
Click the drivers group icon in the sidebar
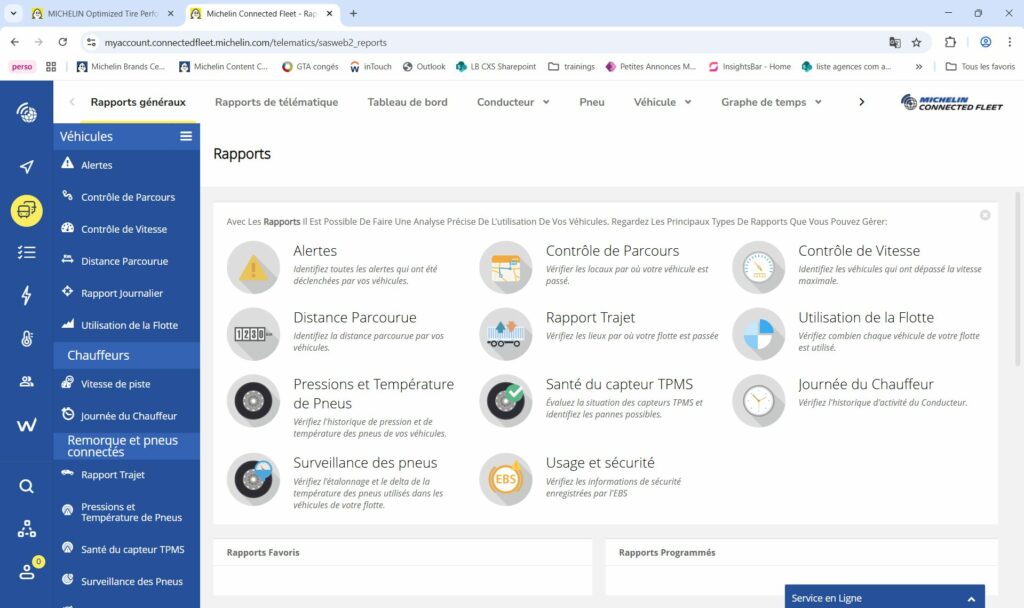[25, 380]
